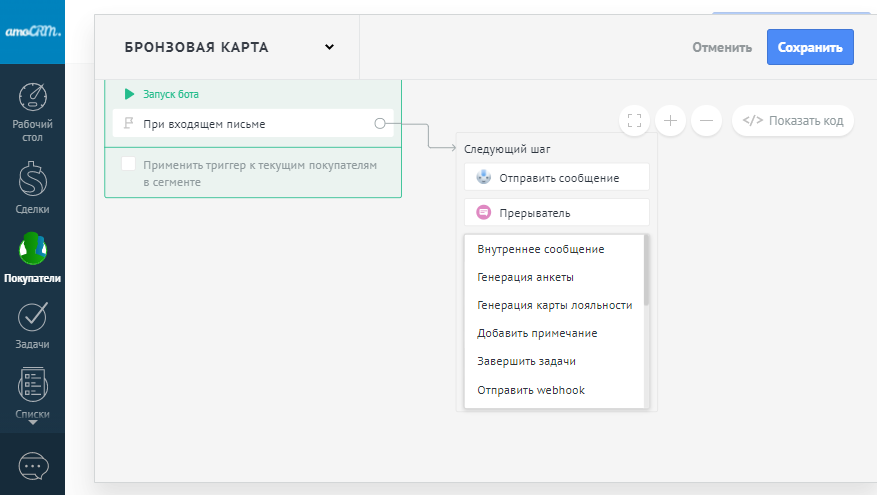Go to Покупатели sidebar icon
Image resolution: width=877 pixels, height=495 pixels.
pos(33,249)
